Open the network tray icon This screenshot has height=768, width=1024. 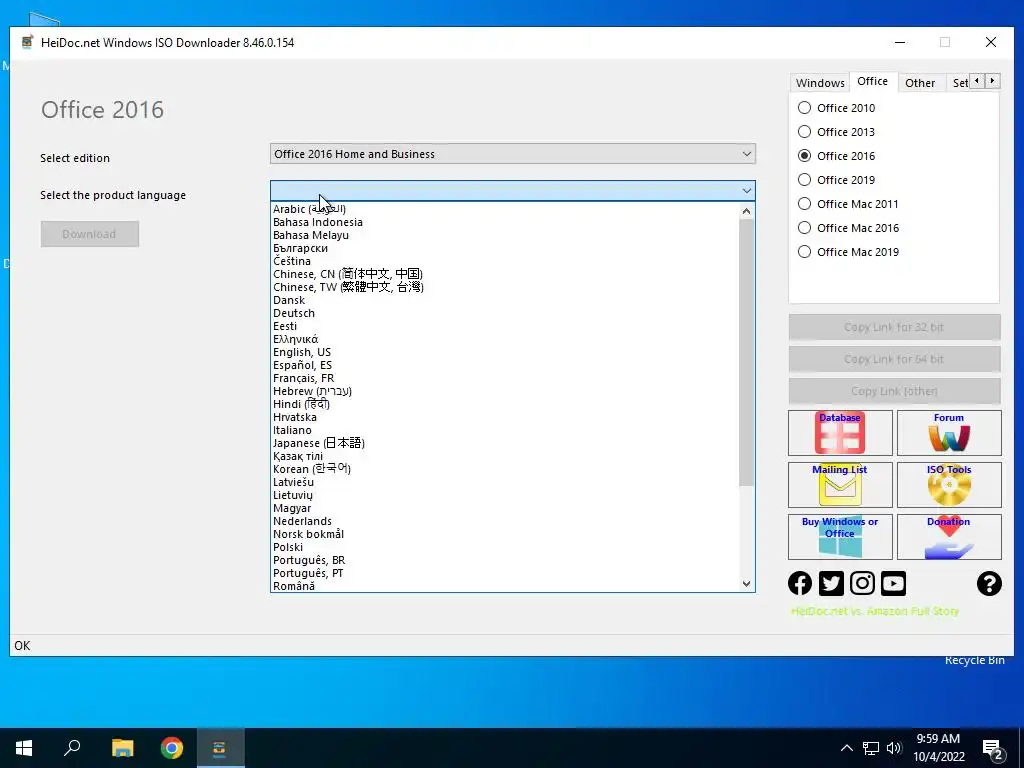(x=871, y=748)
